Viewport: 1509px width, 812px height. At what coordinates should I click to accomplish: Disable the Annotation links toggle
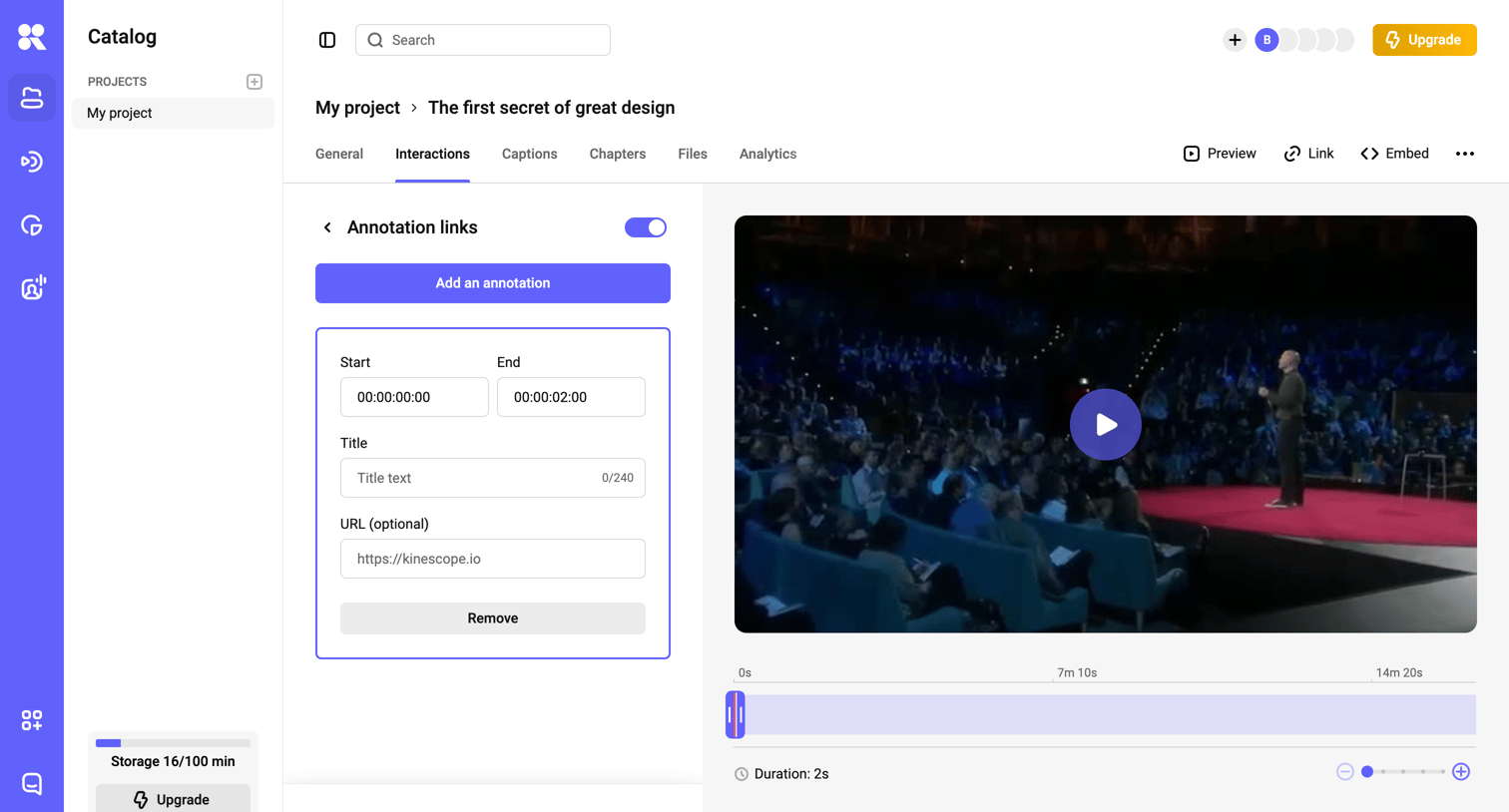click(x=646, y=227)
